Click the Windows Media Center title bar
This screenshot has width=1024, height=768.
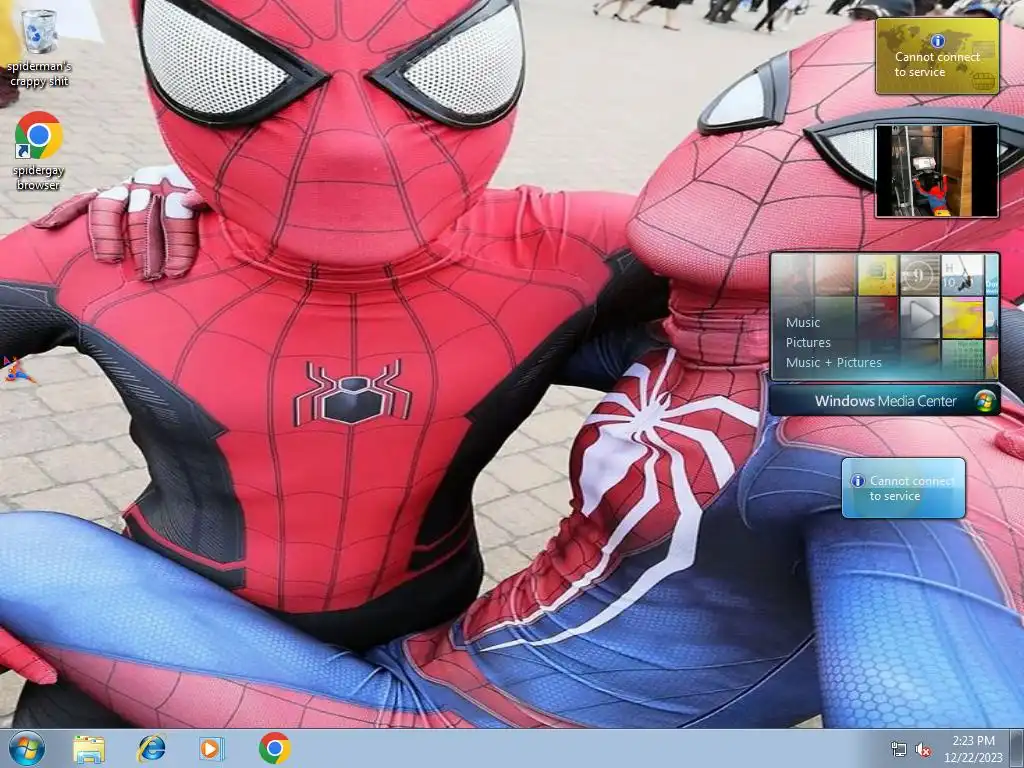884,401
